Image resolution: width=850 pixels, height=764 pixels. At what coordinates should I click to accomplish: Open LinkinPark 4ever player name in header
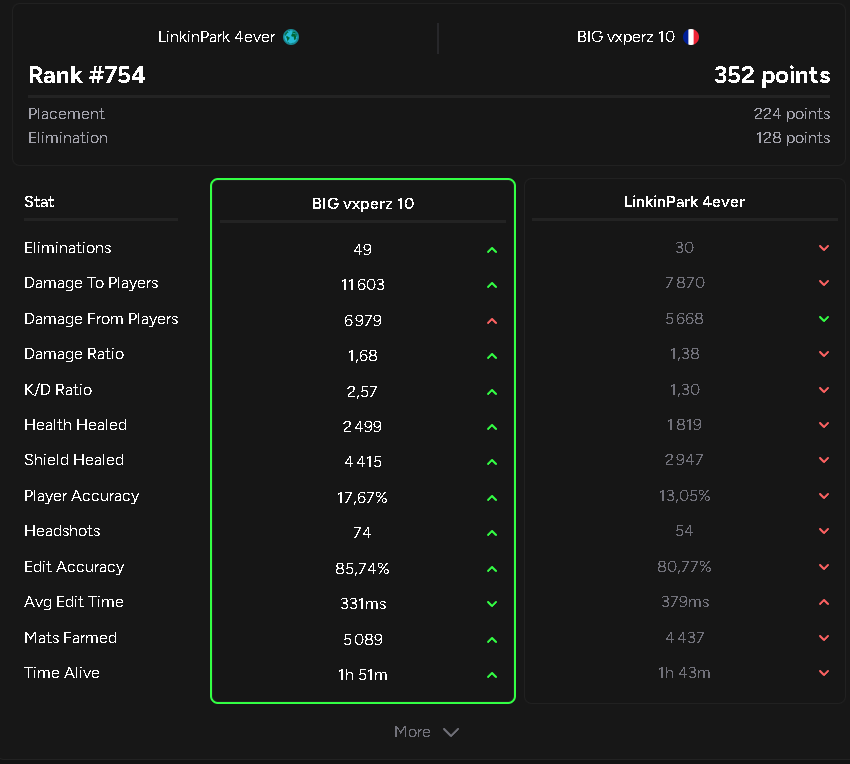[x=216, y=37]
